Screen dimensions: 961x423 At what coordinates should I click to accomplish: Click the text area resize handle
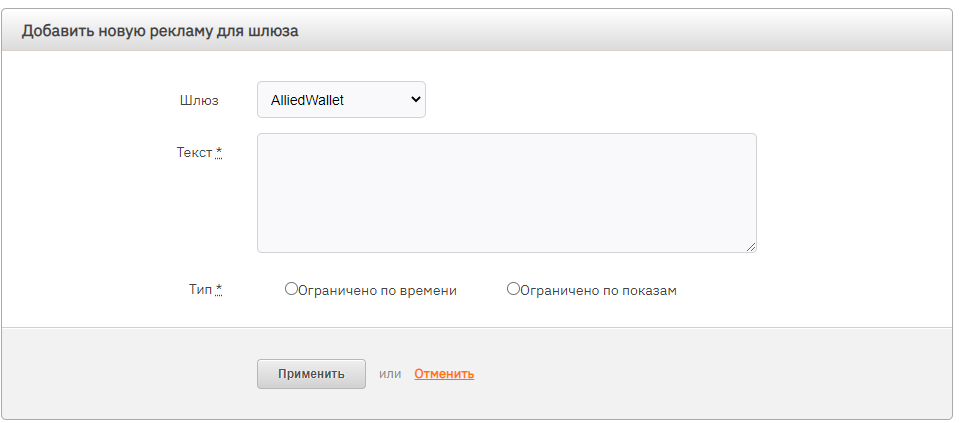(751, 247)
